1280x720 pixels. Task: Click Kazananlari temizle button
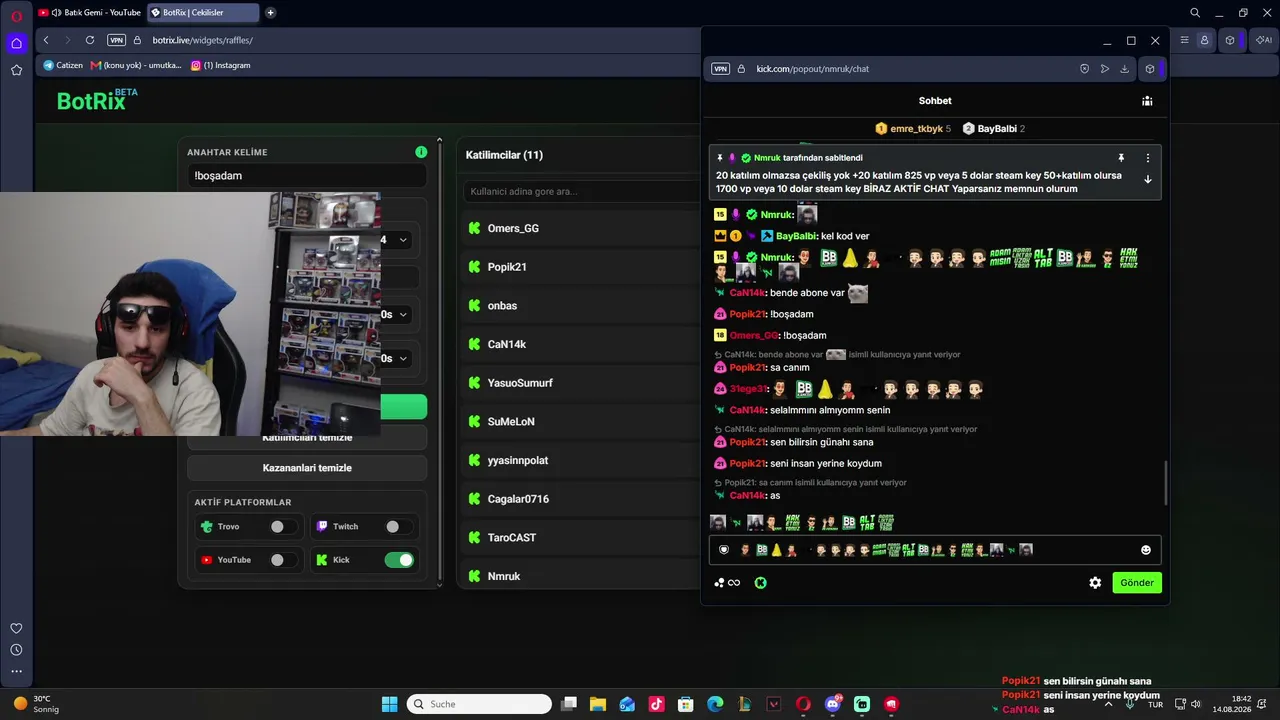307,468
